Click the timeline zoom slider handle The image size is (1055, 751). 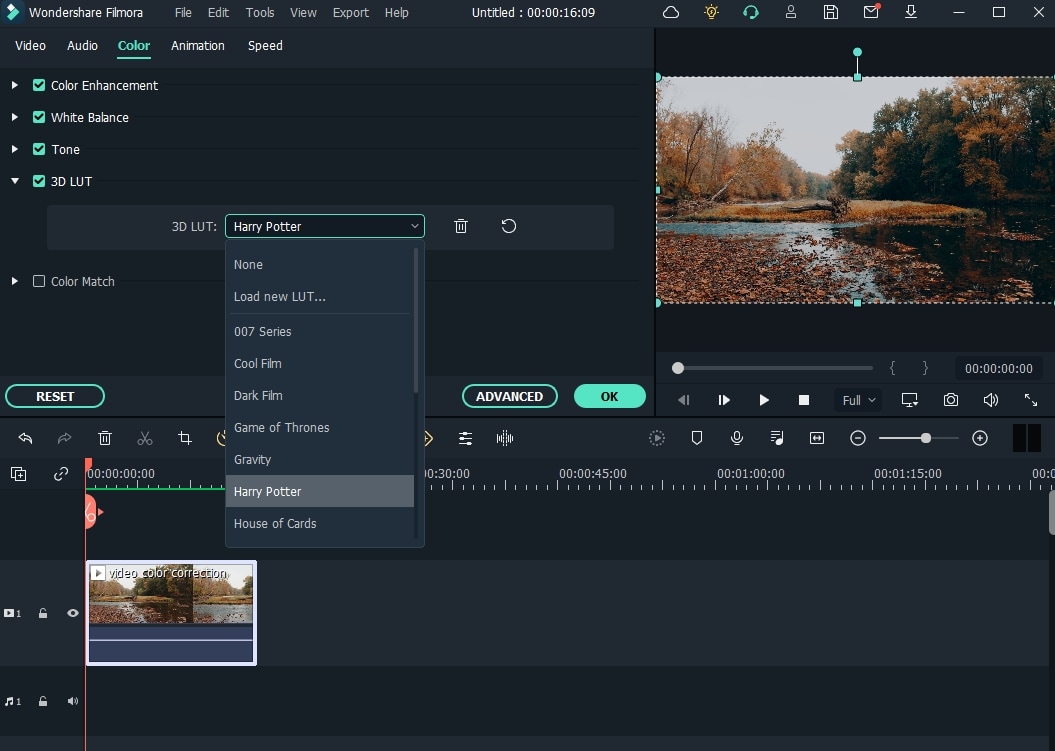pos(926,438)
